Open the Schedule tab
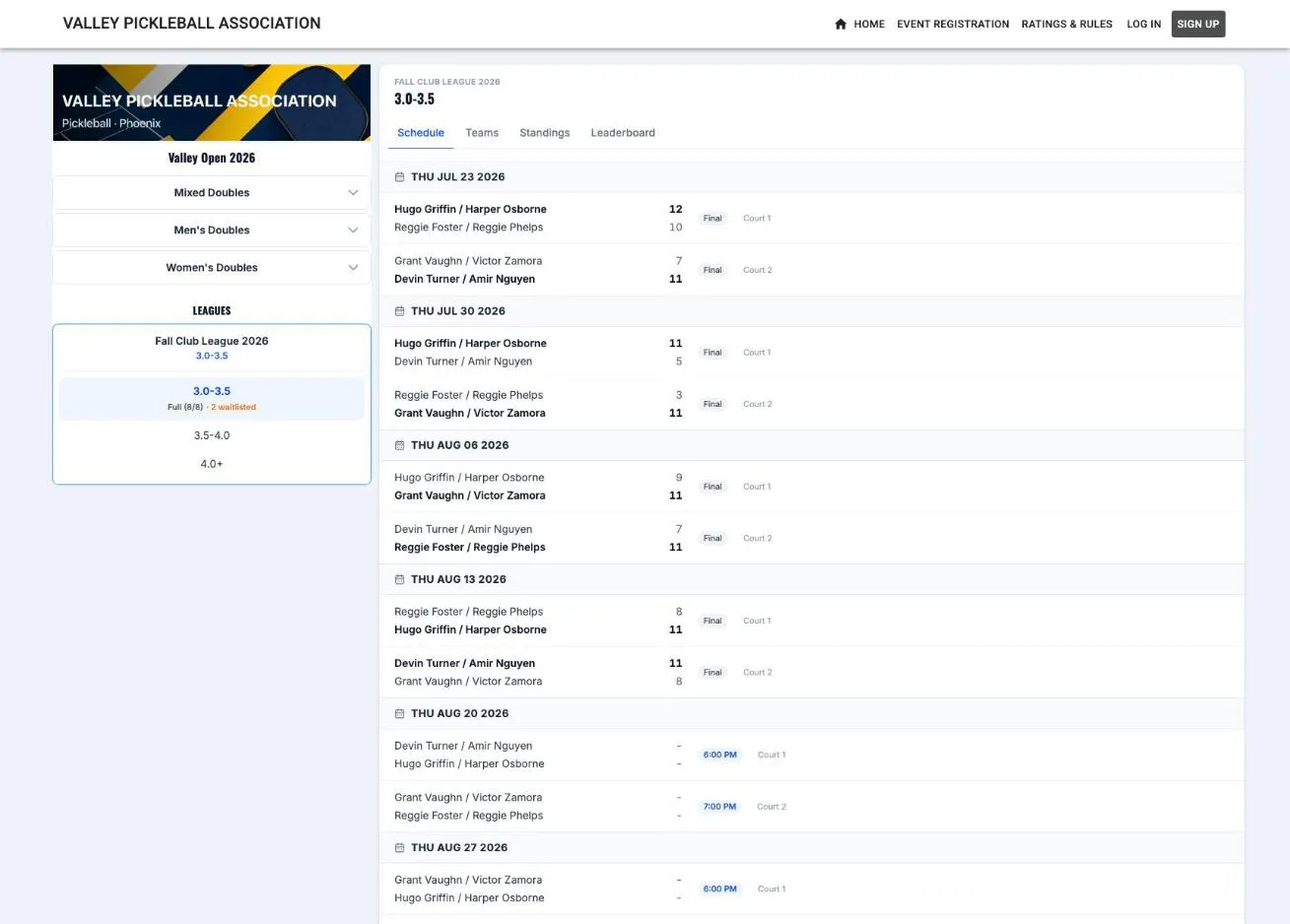The image size is (1290, 924). [x=421, y=133]
